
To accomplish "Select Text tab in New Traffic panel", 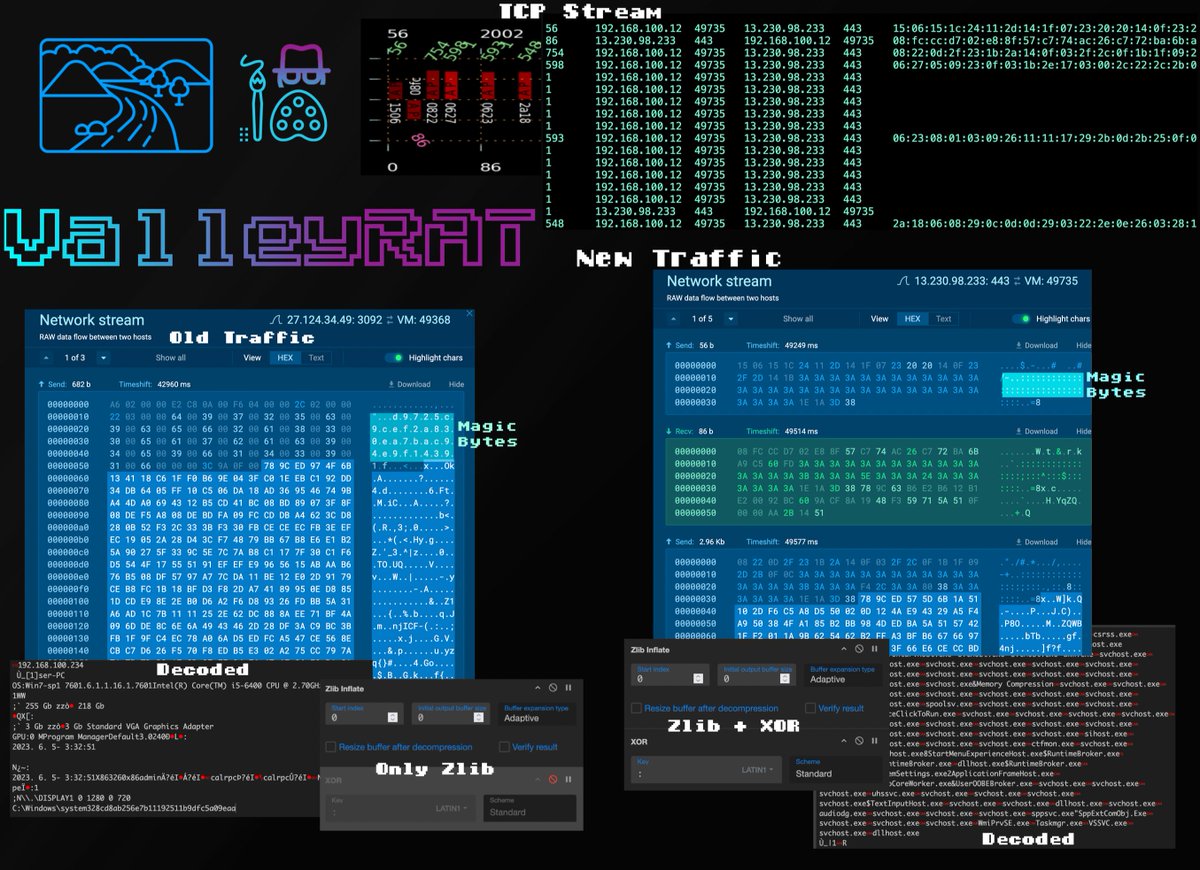I will pos(943,319).
